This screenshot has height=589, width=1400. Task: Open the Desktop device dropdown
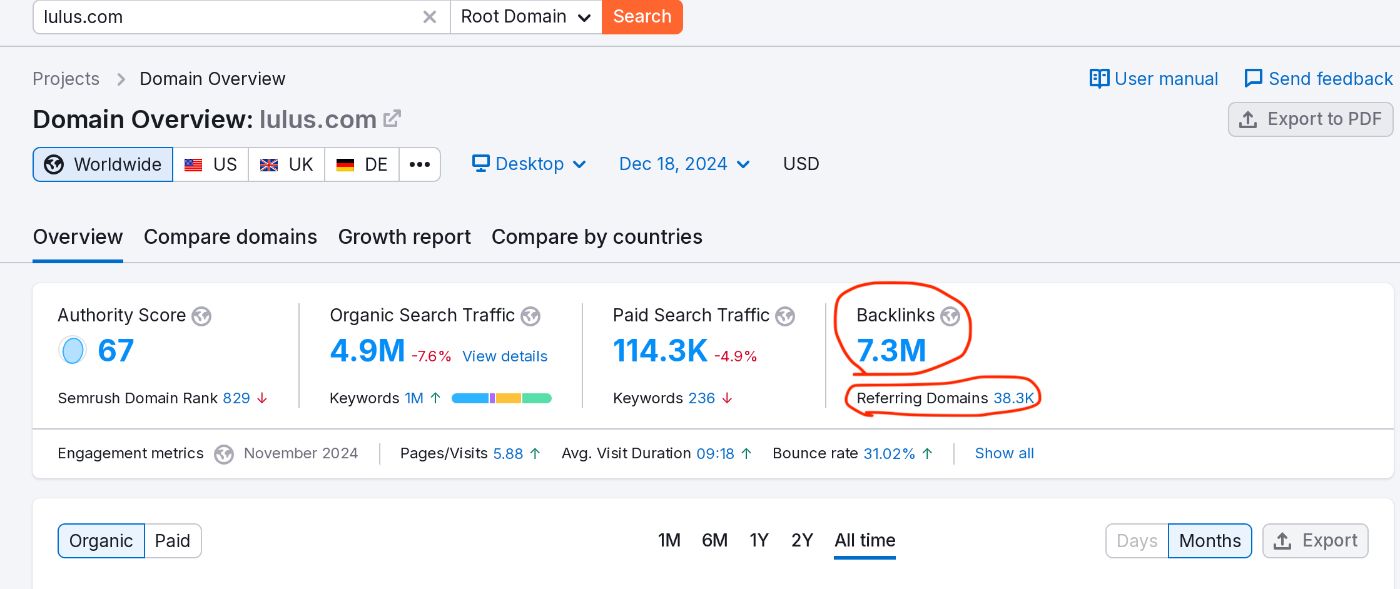coord(529,164)
